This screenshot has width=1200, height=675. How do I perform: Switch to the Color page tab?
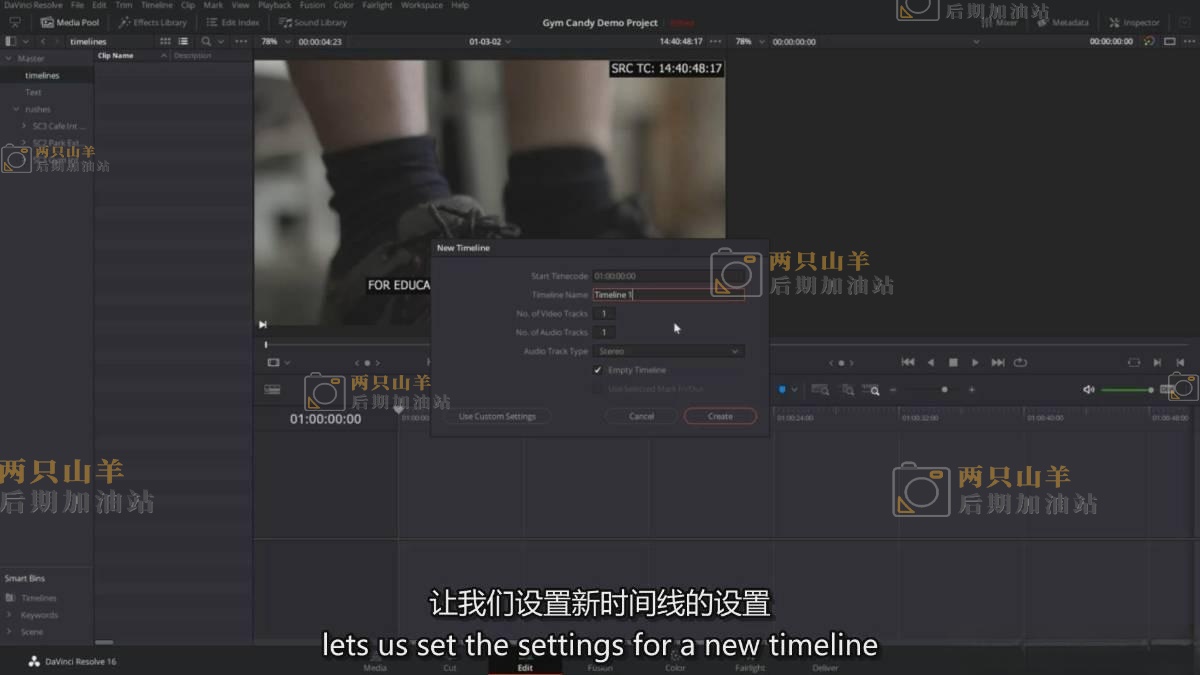pos(676,667)
